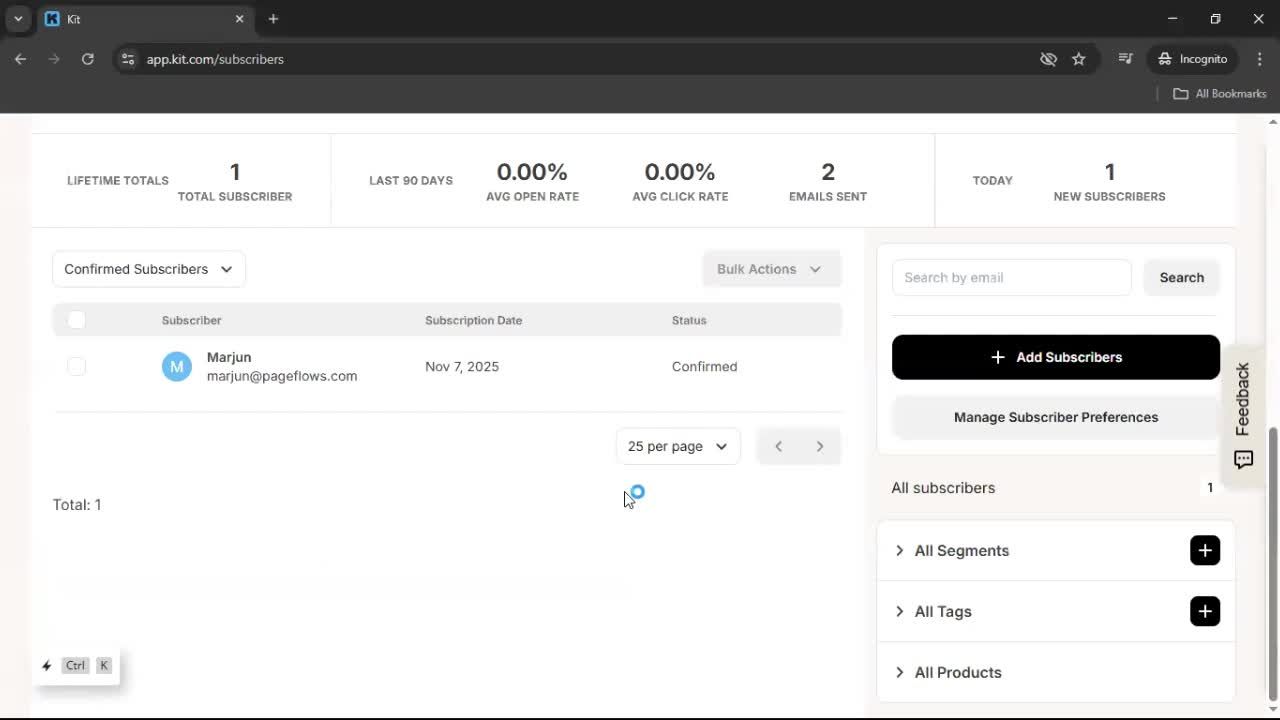Image resolution: width=1280 pixels, height=720 pixels.
Task: Toggle the eye visibility icon in the address bar
Action: (x=1048, y=59)
